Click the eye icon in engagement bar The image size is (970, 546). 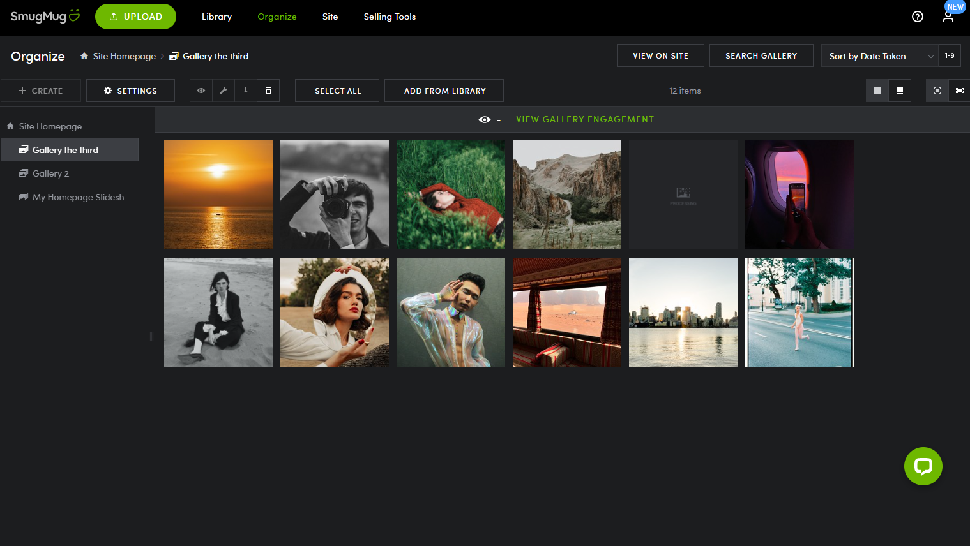pyautogui.click(x=484, y=119)
